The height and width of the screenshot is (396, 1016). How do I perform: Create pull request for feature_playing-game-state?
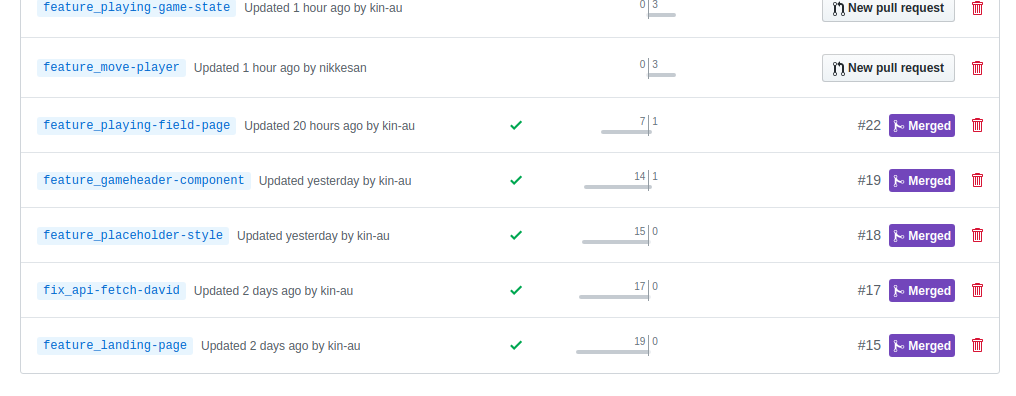(888, 8)
